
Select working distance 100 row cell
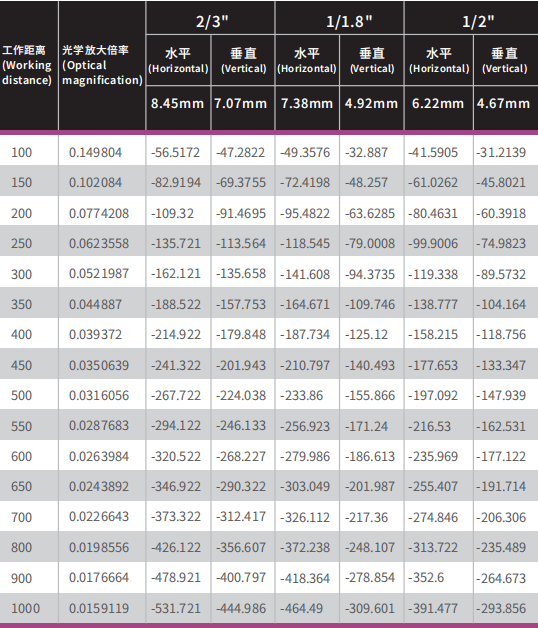29,152
